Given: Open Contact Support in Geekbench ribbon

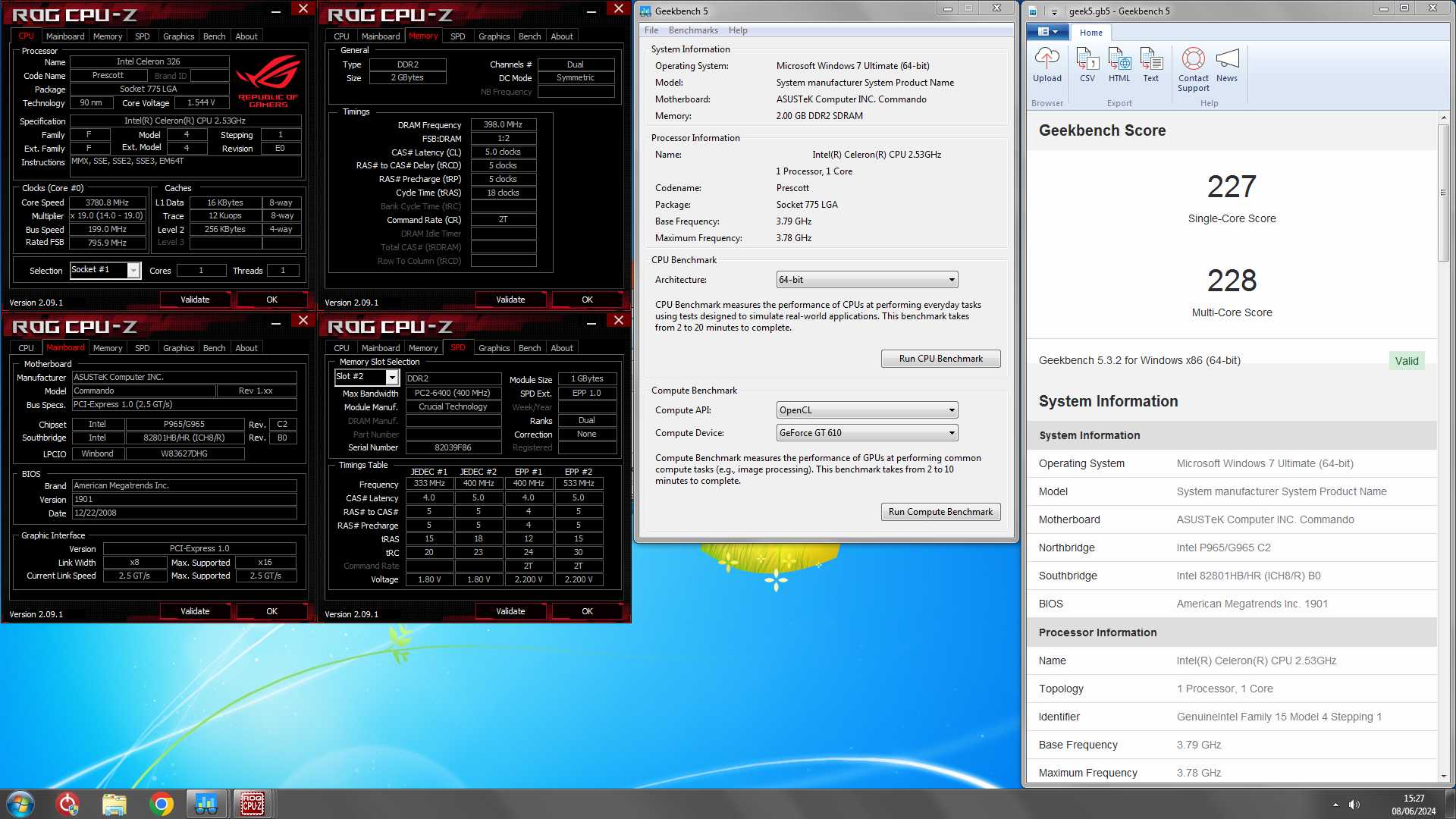Looking at the screenshot, I should [1194, 70].
